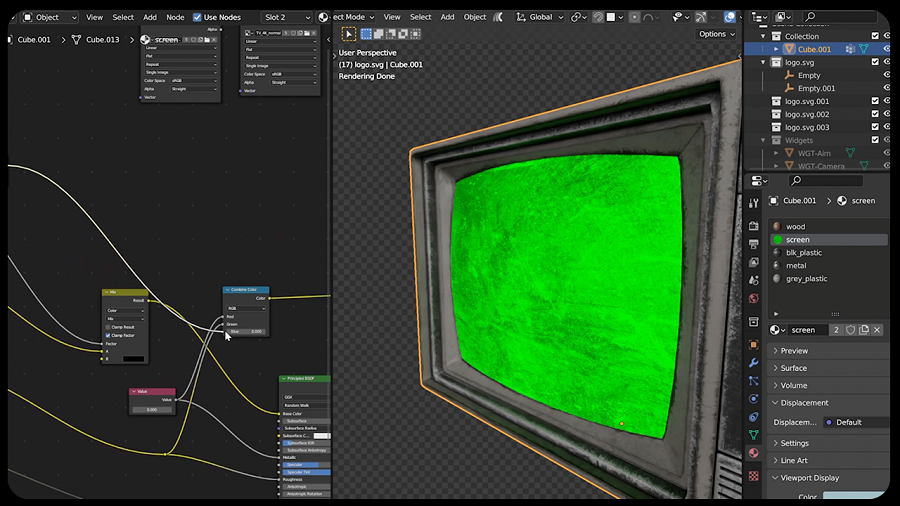Open RGB mode dropdown in Combine Color node
The image size is (900, 506).
[246, 309]
